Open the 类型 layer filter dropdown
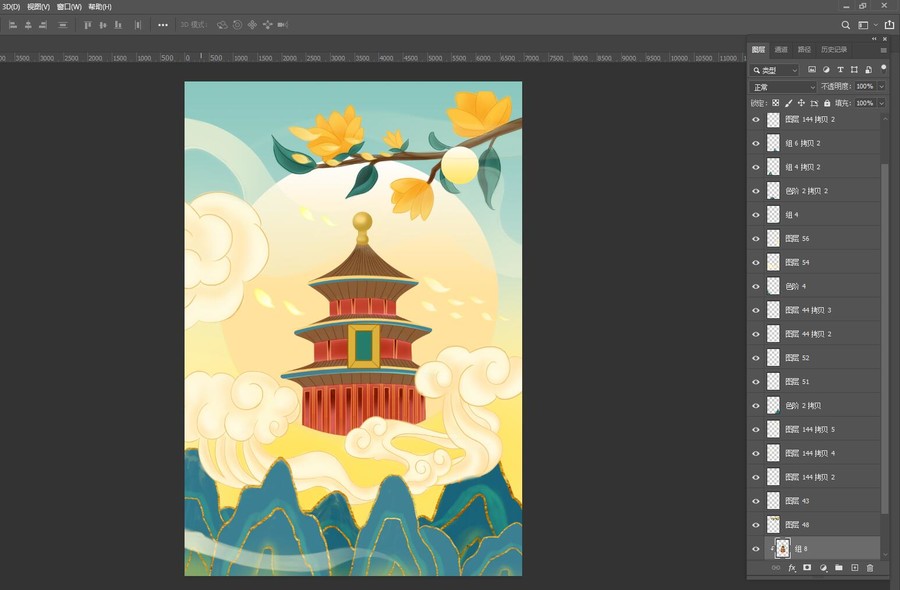 click(x=774, y=70)
